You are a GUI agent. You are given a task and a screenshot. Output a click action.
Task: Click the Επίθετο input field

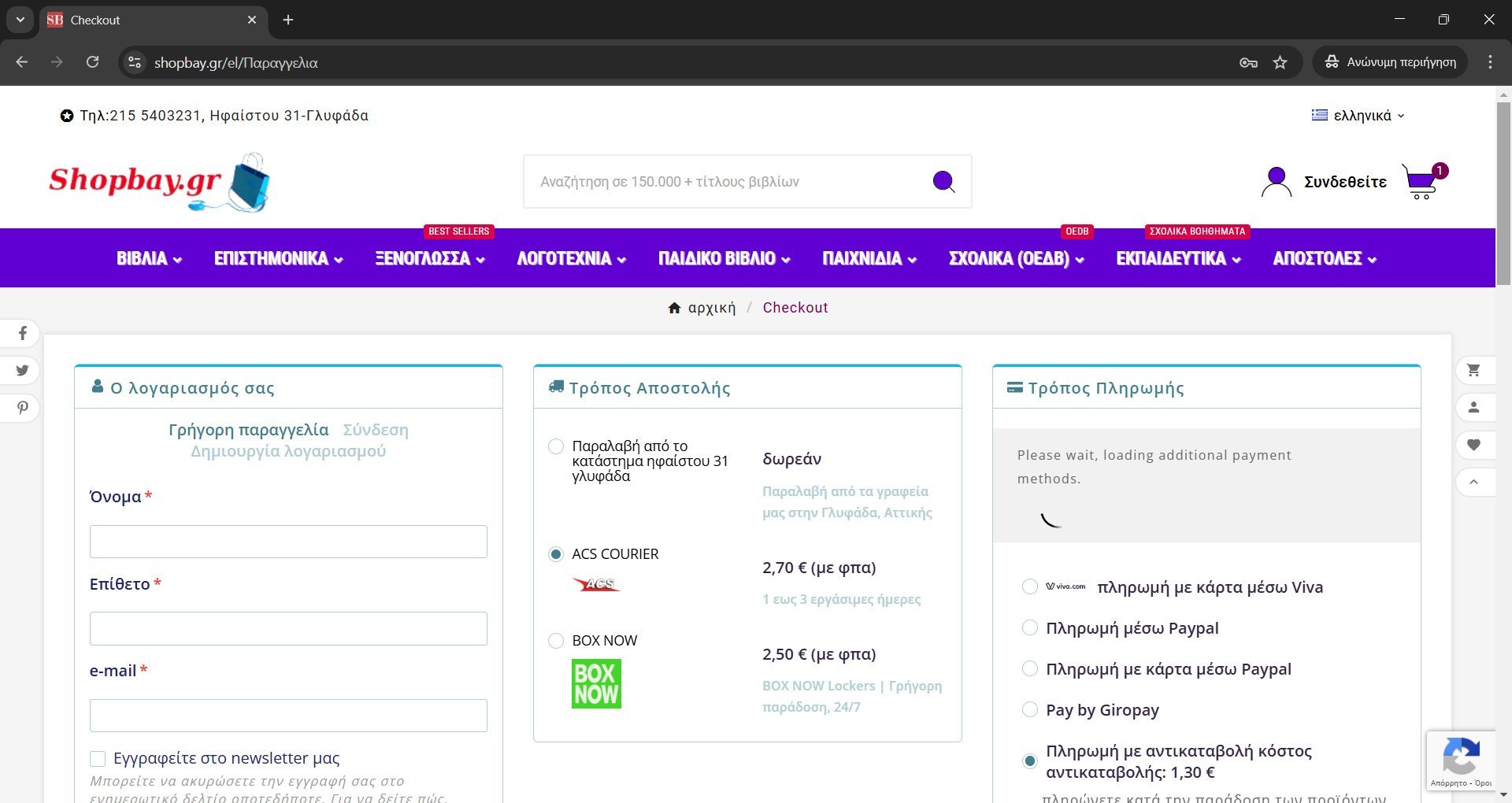[x=288, y=628]
